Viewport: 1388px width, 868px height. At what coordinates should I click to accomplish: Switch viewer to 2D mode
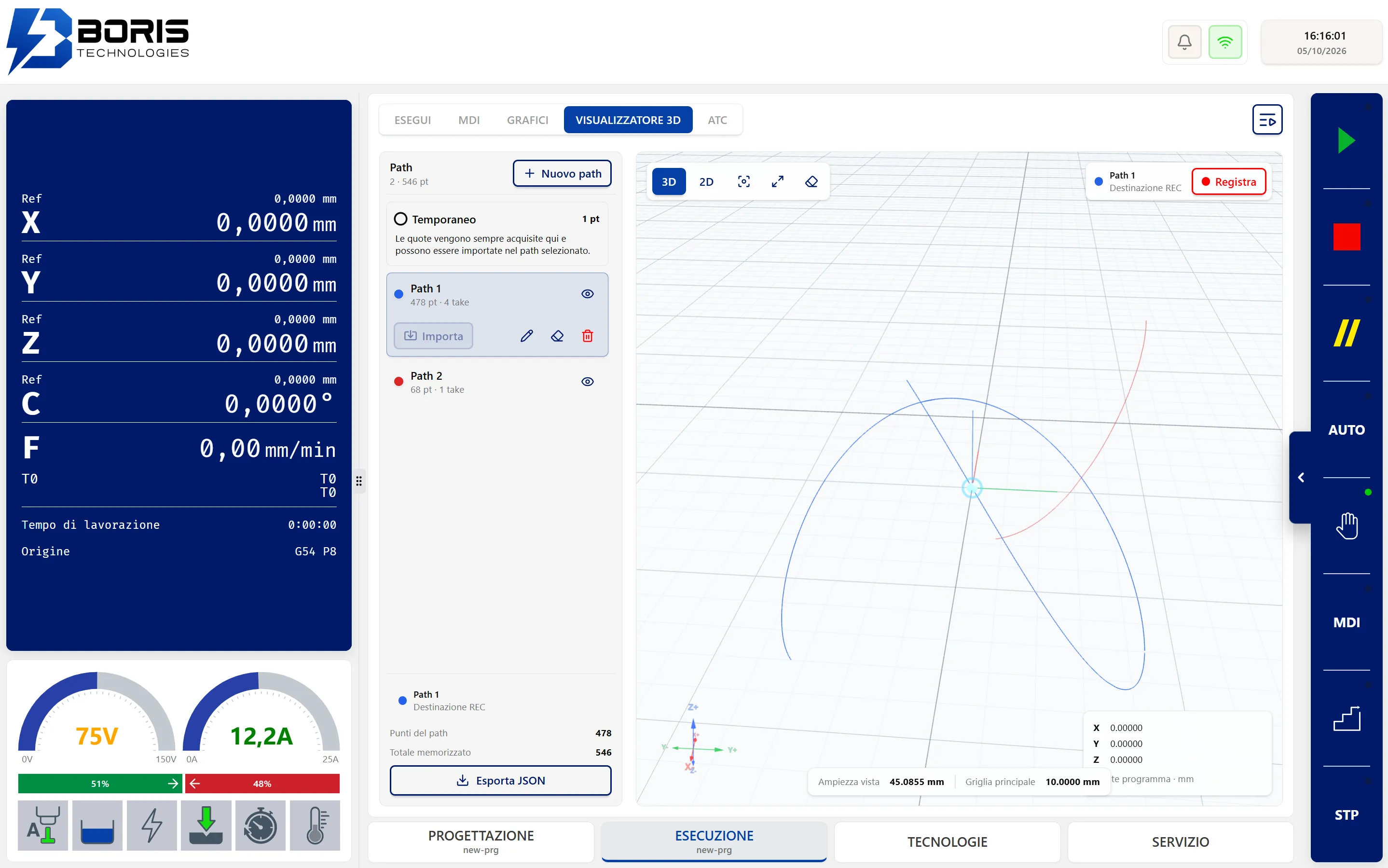[x=706, y=182]
